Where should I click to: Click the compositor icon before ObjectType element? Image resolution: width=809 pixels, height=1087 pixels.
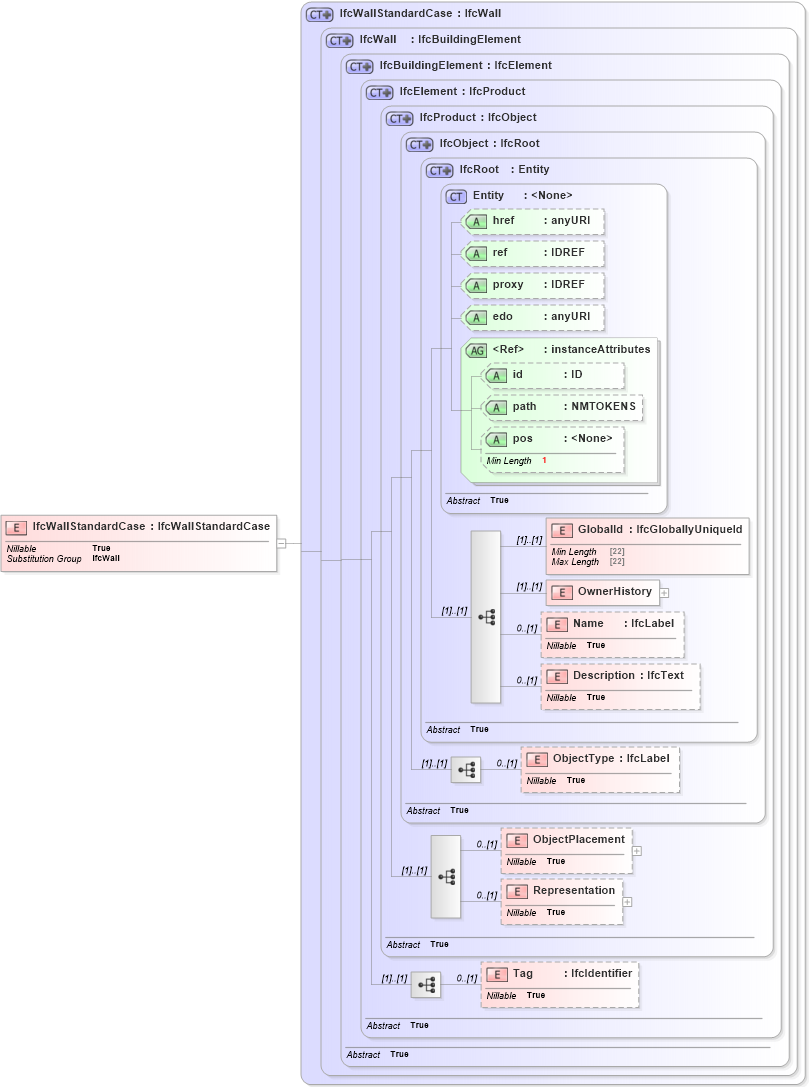pos(465,769)
